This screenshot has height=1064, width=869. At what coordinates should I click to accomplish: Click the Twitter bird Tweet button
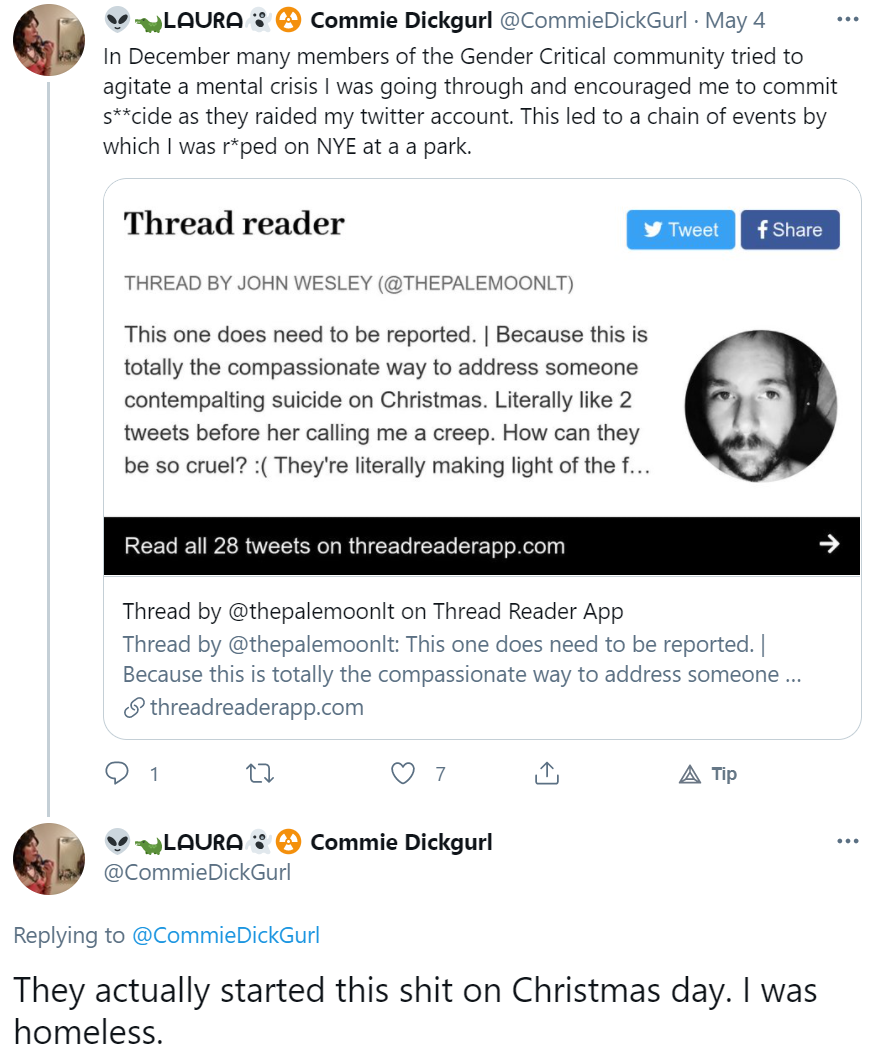point(680,229)
